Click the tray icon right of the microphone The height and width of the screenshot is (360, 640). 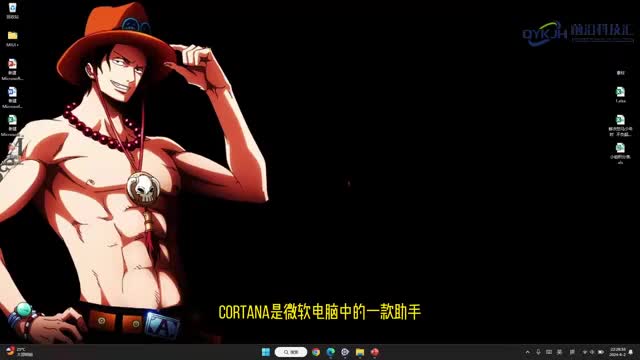(549, 352)
